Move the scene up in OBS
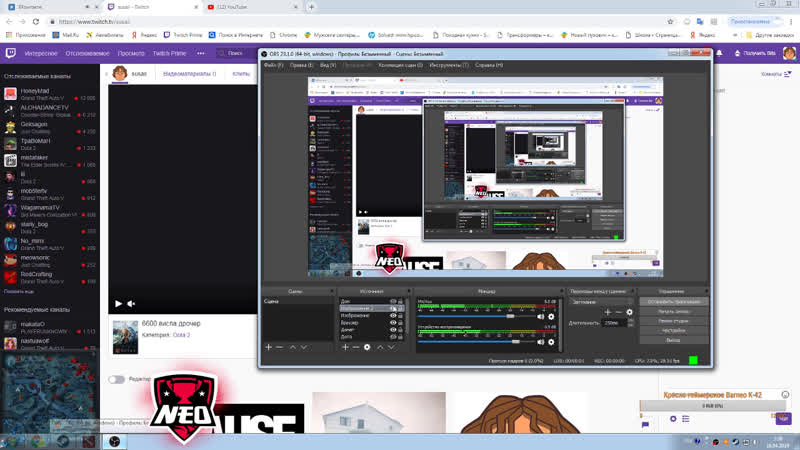This screenshot has height=450, width=800. pos(293,347)
